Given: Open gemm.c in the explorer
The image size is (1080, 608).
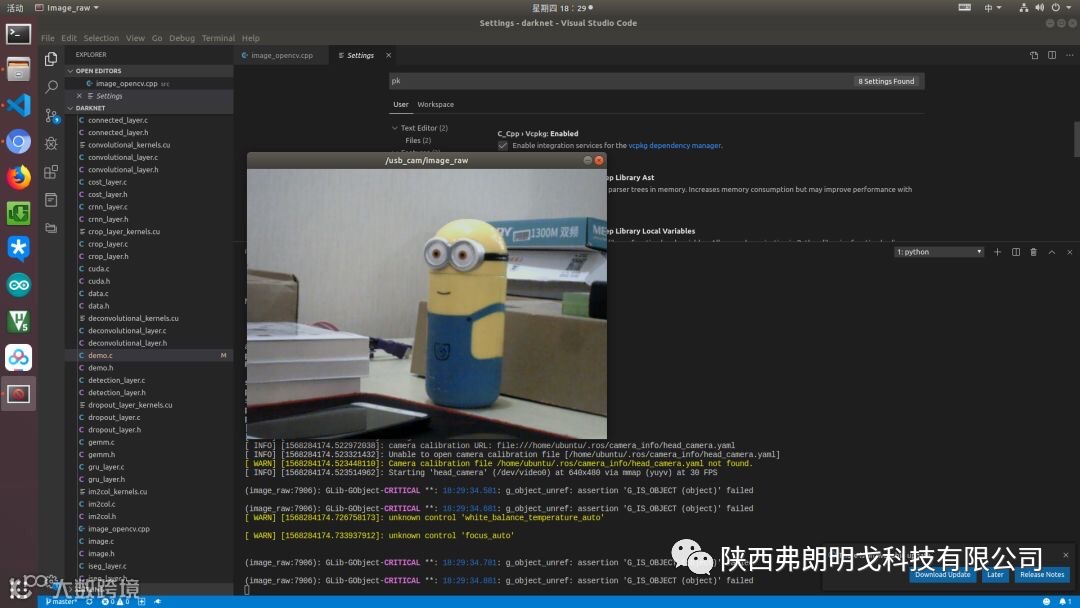Looking at the screenshot, I should (x=101, y=442).
